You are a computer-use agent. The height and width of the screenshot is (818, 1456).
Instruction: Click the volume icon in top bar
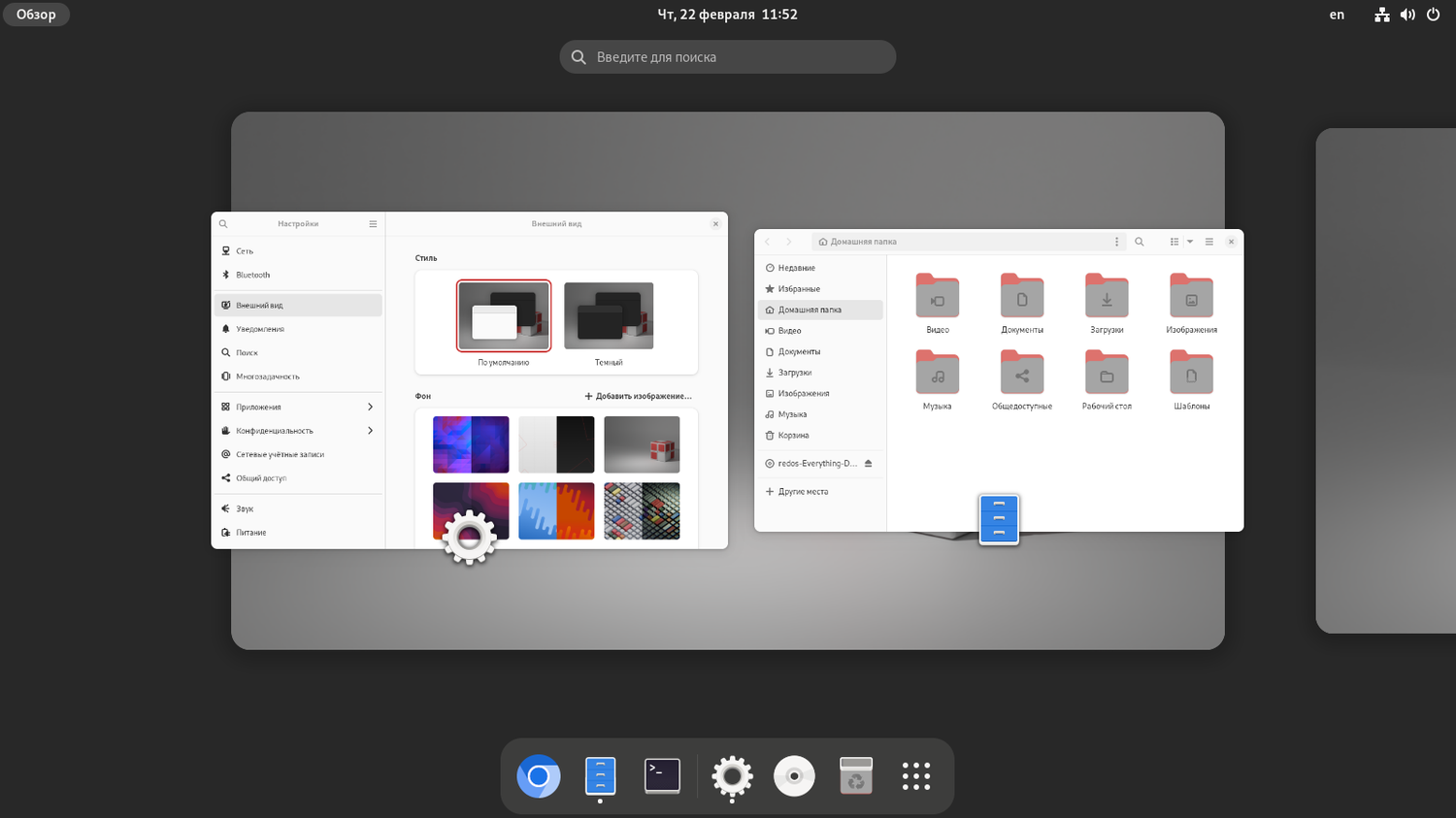pyautogui.click(x=1406, y=15)
